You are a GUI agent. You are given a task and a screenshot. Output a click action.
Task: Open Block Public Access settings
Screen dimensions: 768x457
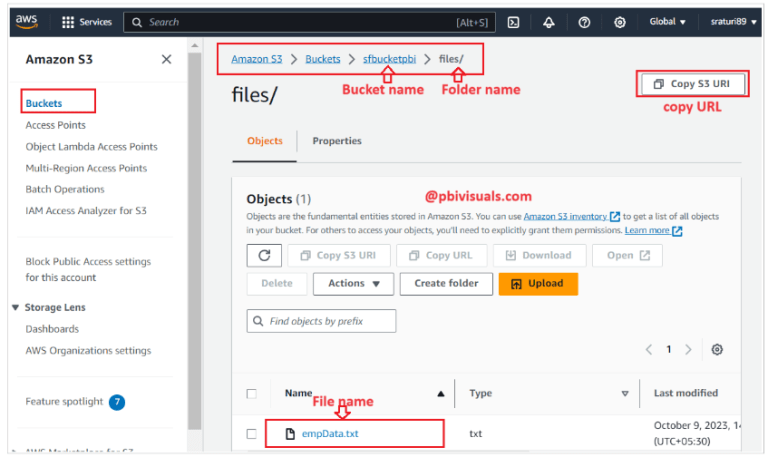(88, 269)
